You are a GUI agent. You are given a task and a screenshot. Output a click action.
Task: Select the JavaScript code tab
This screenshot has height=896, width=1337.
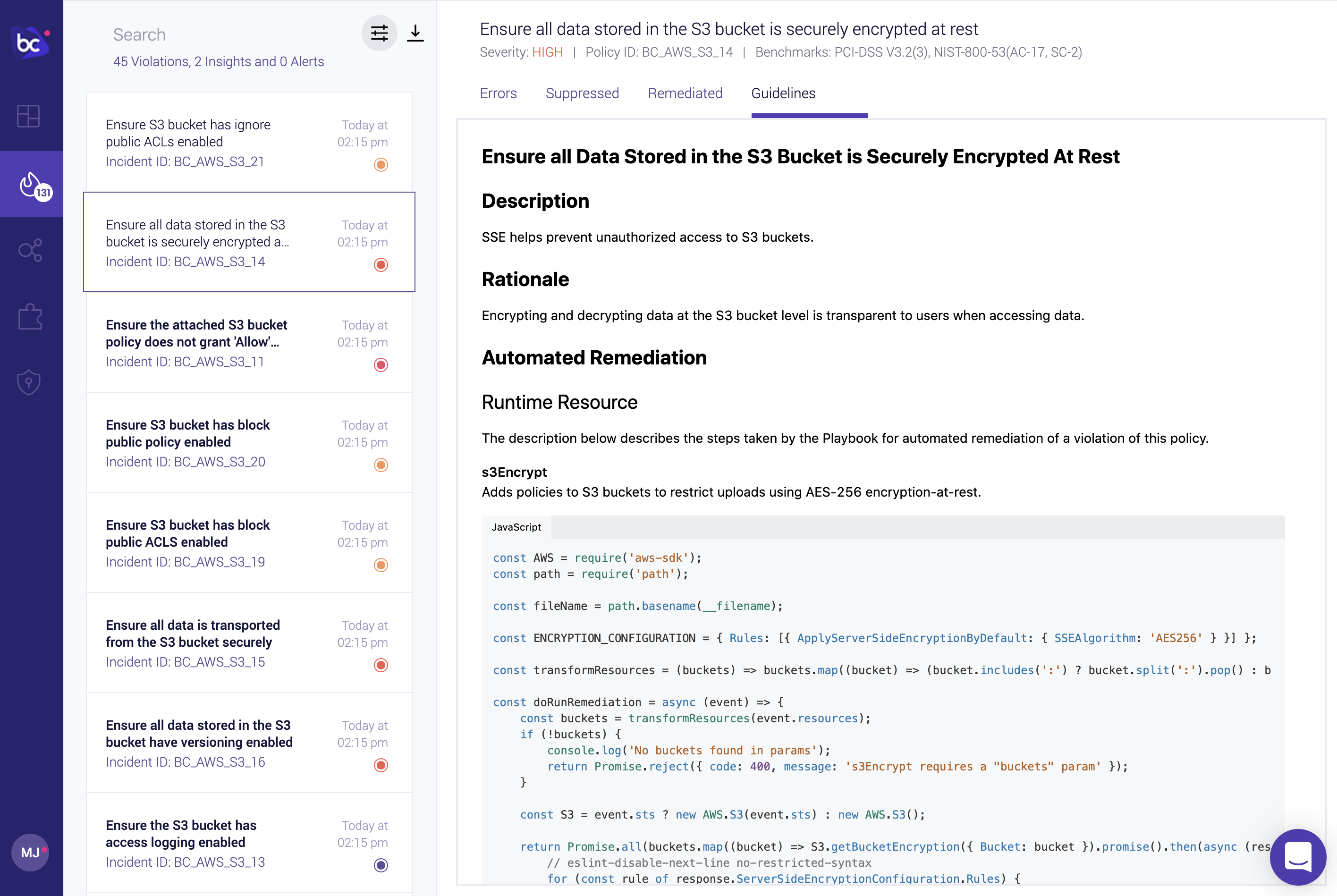pyautogui.click(x=516, y=527)
